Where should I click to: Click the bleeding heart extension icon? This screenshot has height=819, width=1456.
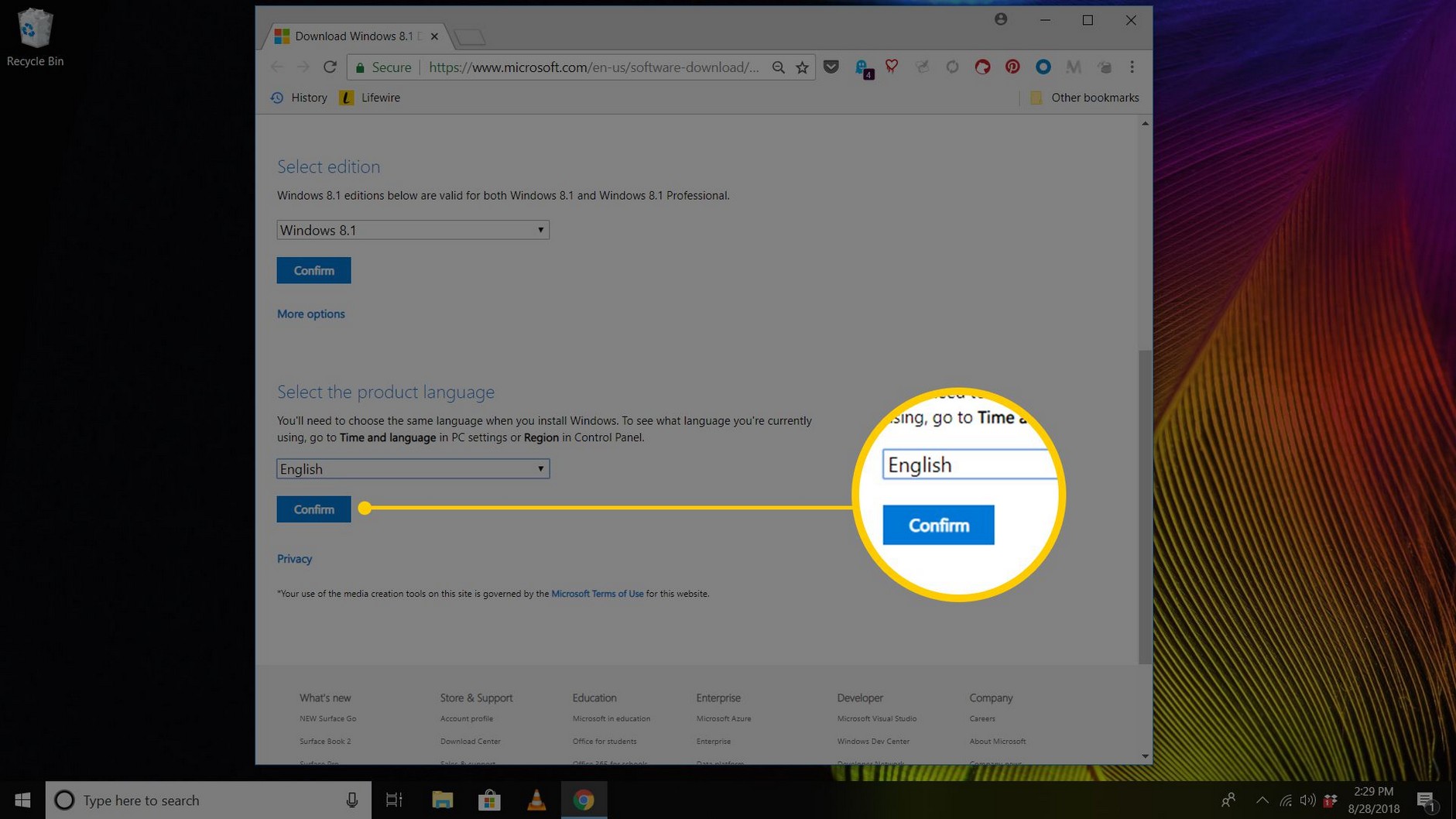892,67
